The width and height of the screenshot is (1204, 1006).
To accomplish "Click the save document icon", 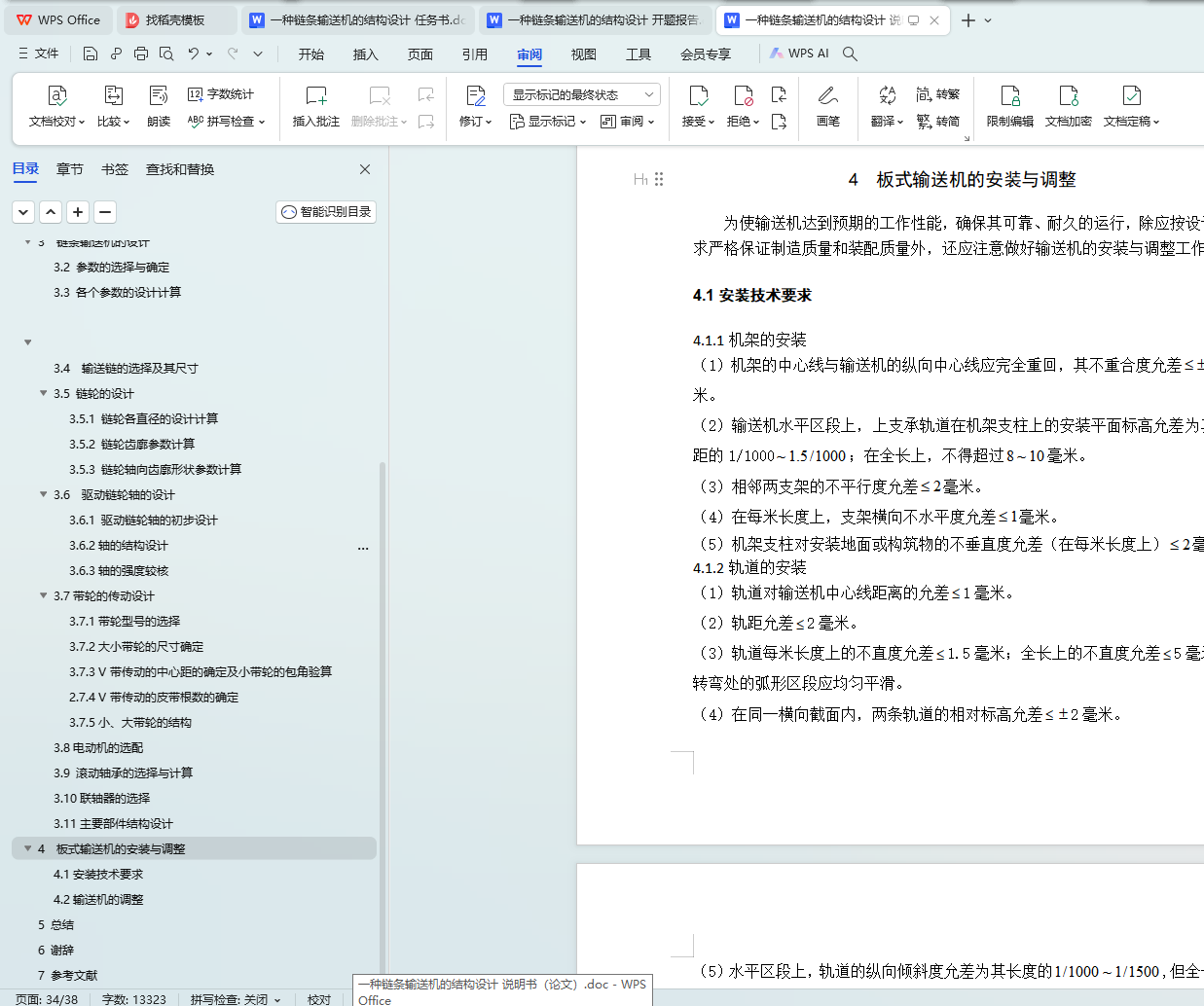I will (x=91, y=54).
